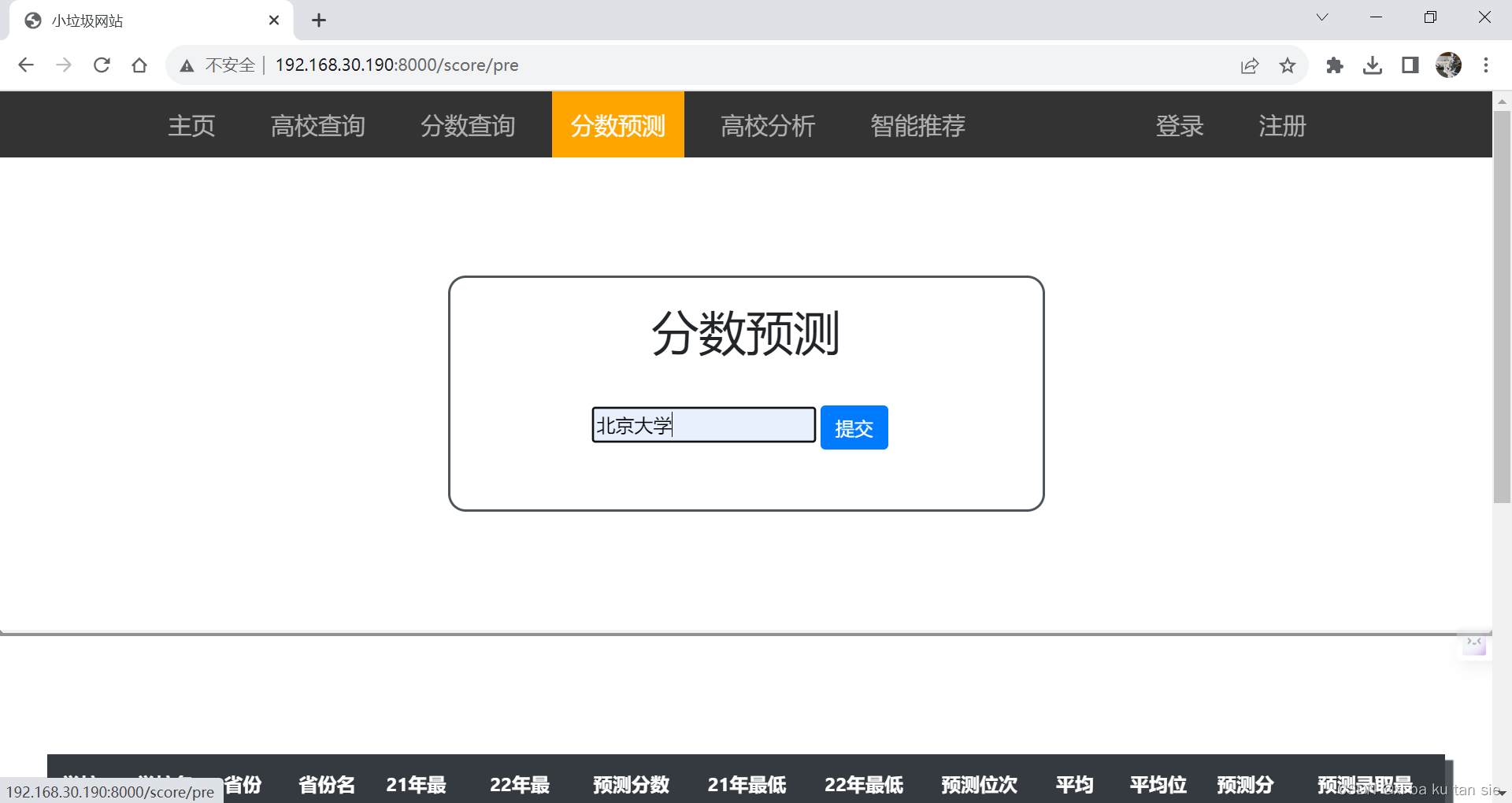Open the extensions puzzle icon

[x=1335, y=65]
